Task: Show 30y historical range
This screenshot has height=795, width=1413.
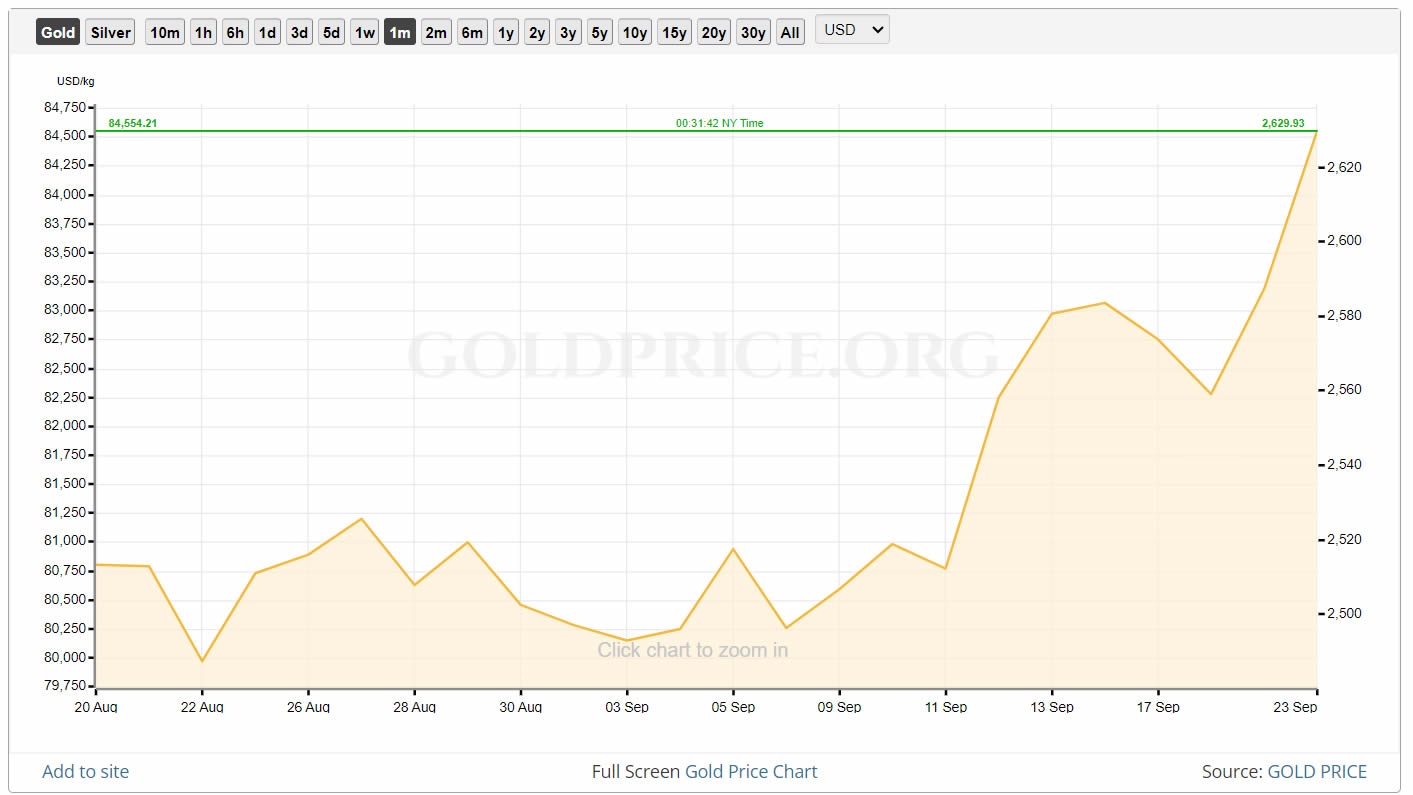Action: [753, 33]
